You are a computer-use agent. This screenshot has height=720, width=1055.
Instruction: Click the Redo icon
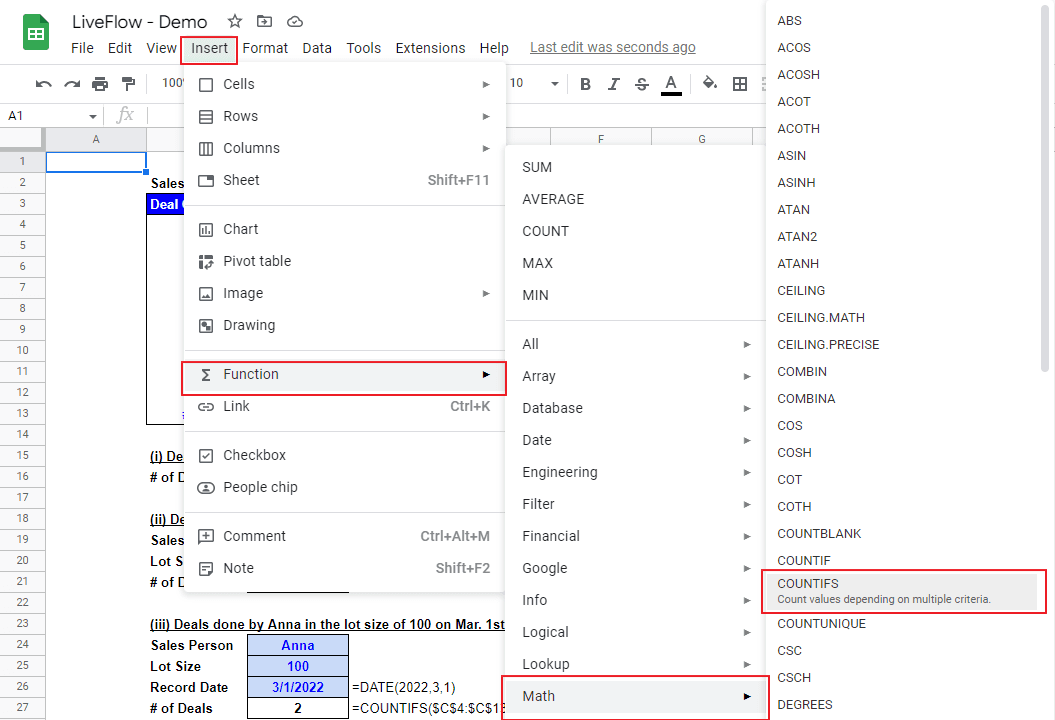[x=73, y=84]
